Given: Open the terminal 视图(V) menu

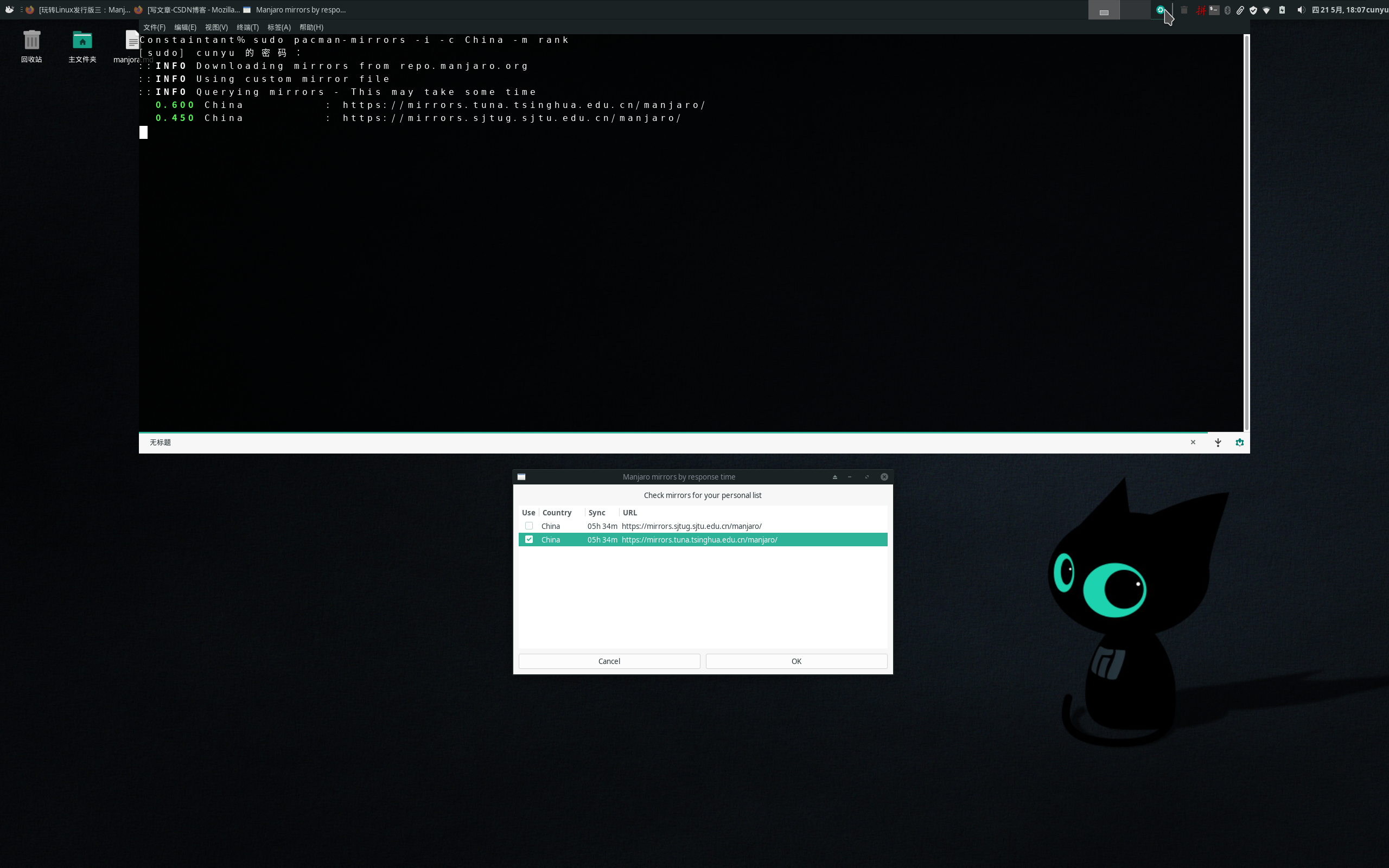Looking at the screenshot, I should [x=216, y=27].
